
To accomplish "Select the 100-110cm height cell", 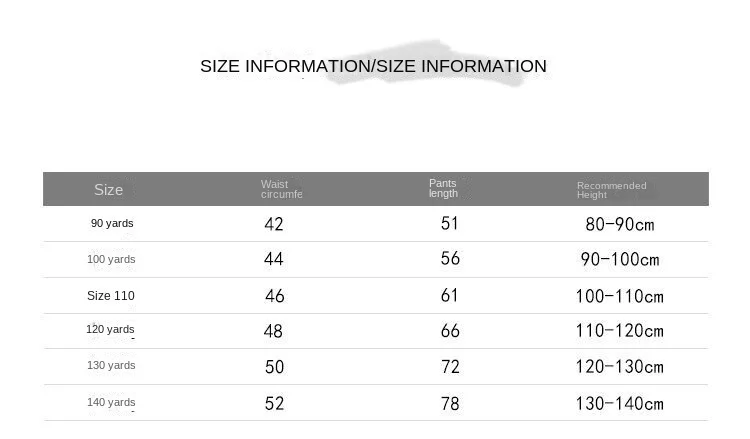I will pyautogui.click(x=619, y=296).
